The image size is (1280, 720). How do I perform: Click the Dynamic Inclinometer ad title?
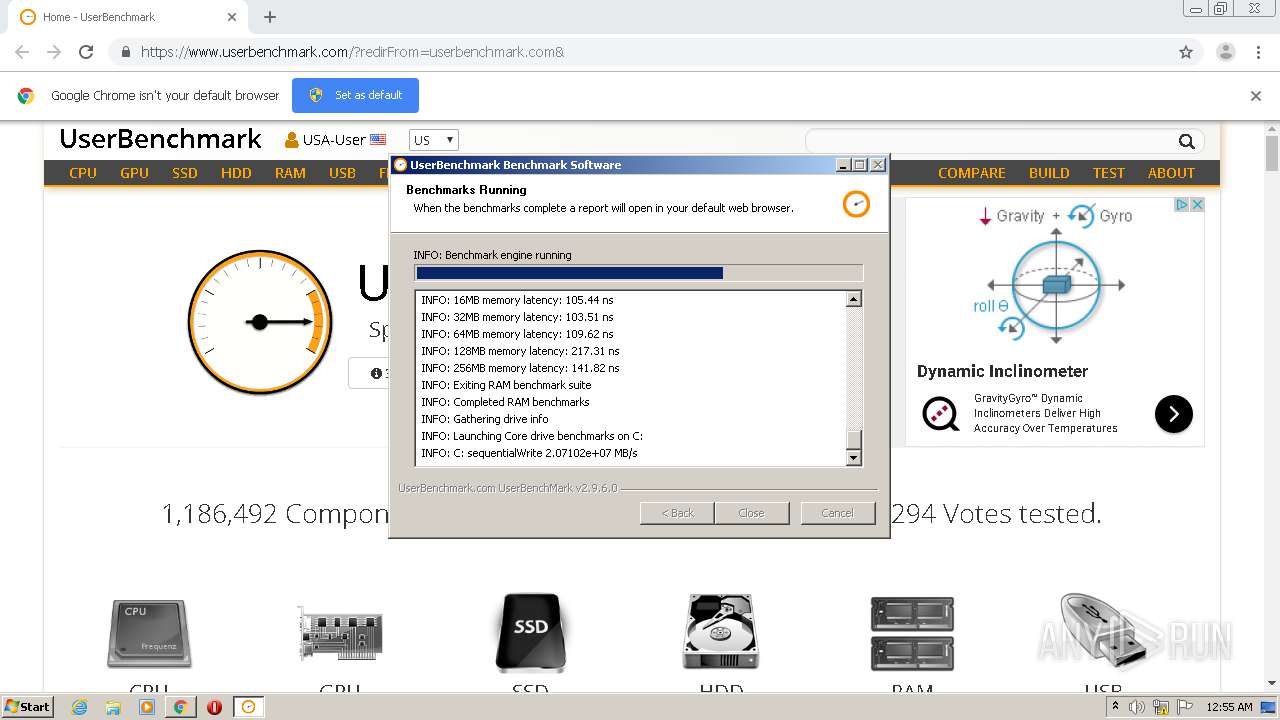1002,371
